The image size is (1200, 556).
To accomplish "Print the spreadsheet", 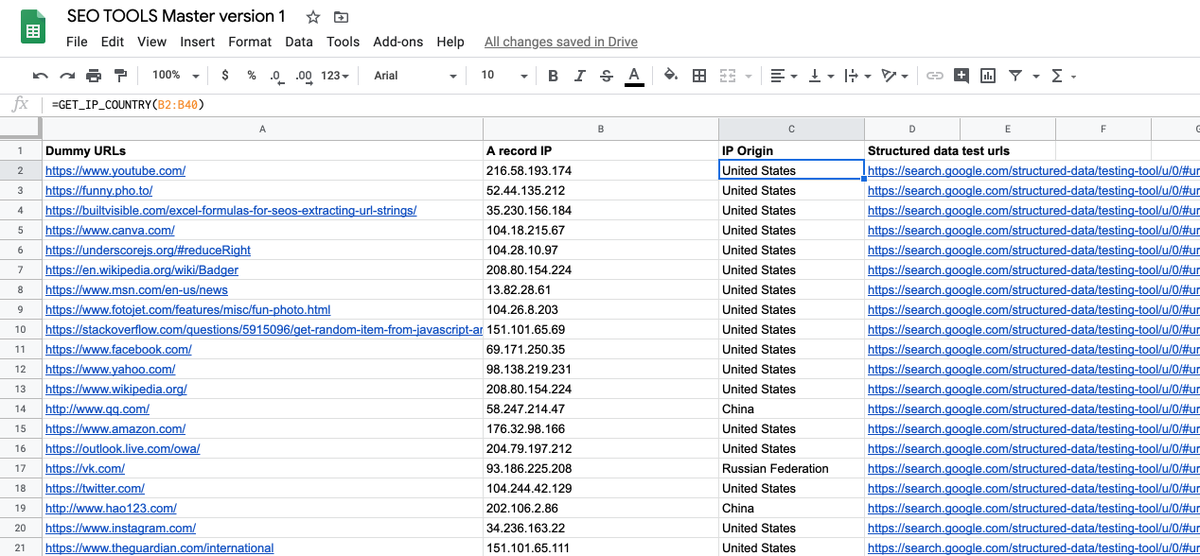I will [x=94, y=75].
